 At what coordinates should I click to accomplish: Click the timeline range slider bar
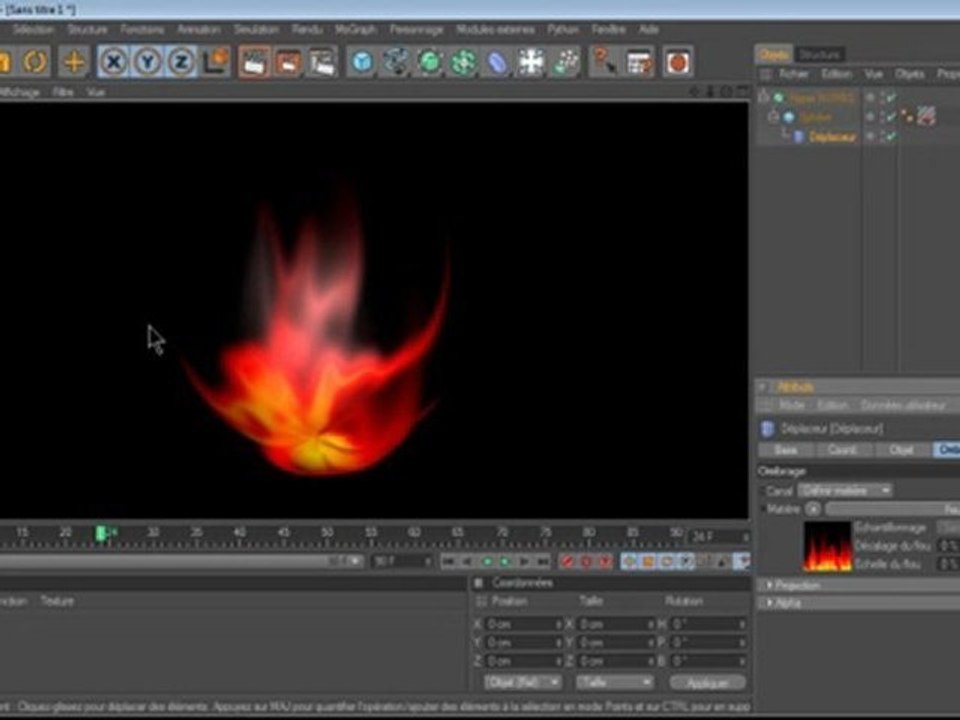pos(182,561)
